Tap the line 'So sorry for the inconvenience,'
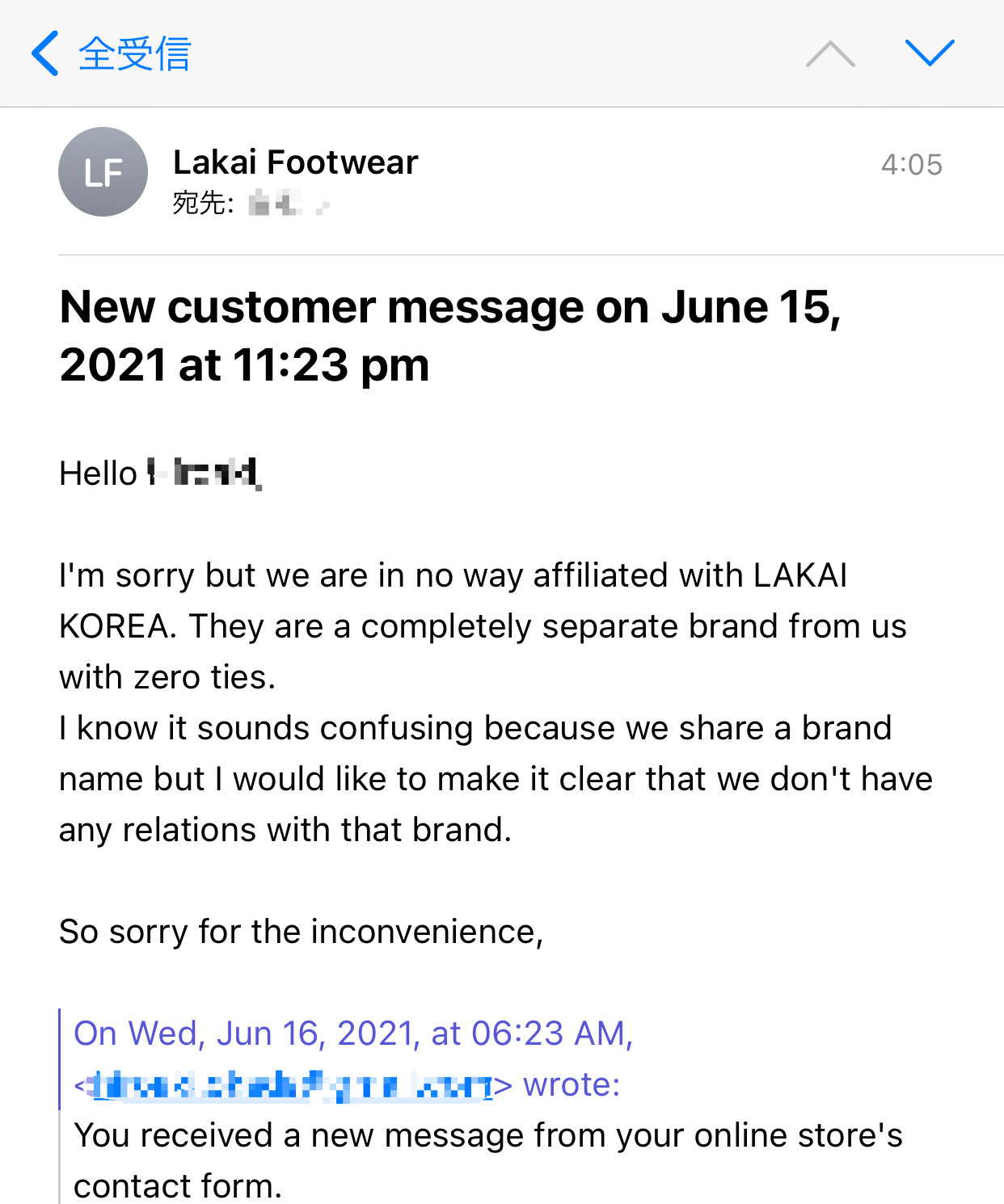 tap(301, 932)
